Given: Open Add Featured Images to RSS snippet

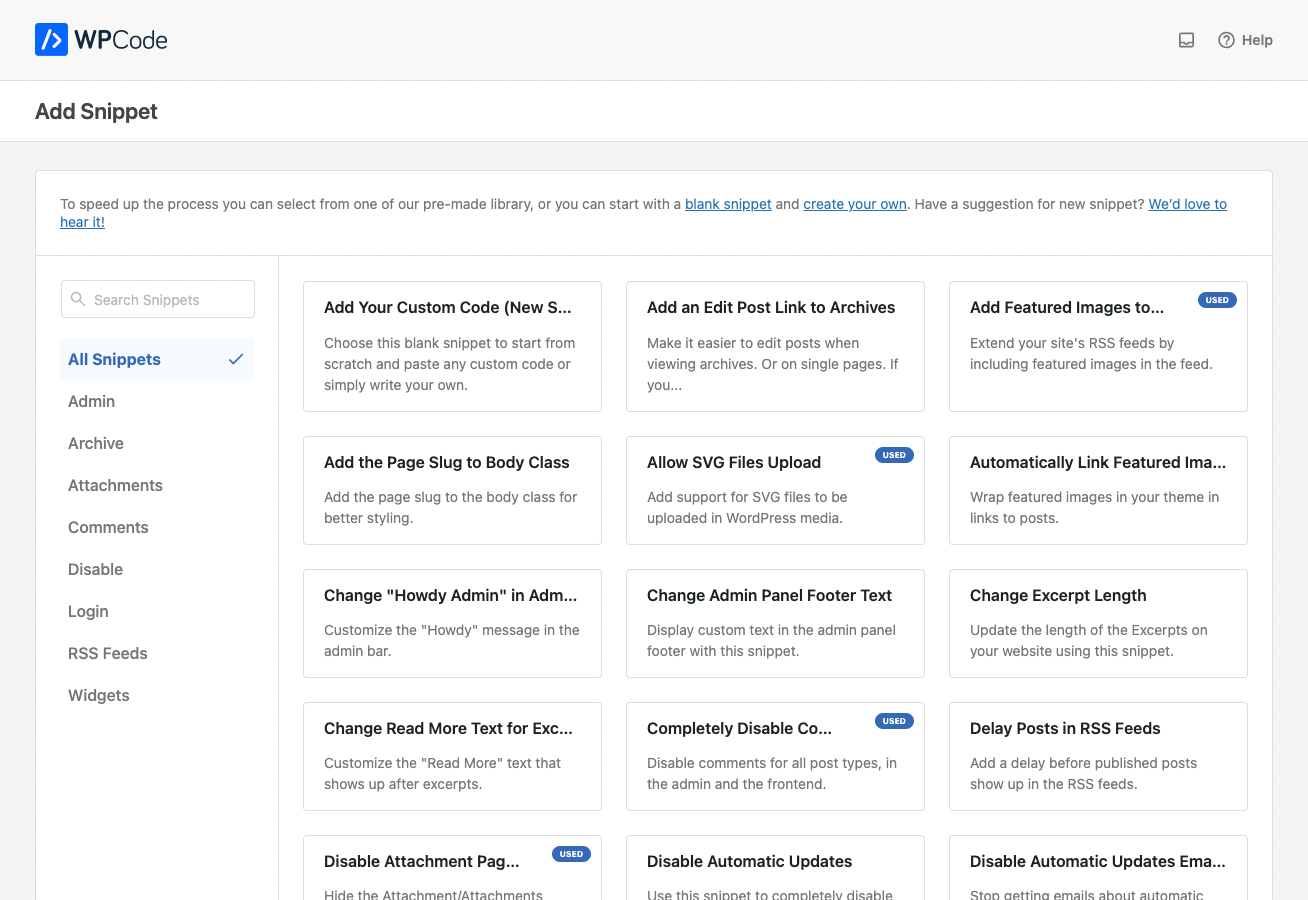Looking at the screenshot, I should click(1098, 346).
